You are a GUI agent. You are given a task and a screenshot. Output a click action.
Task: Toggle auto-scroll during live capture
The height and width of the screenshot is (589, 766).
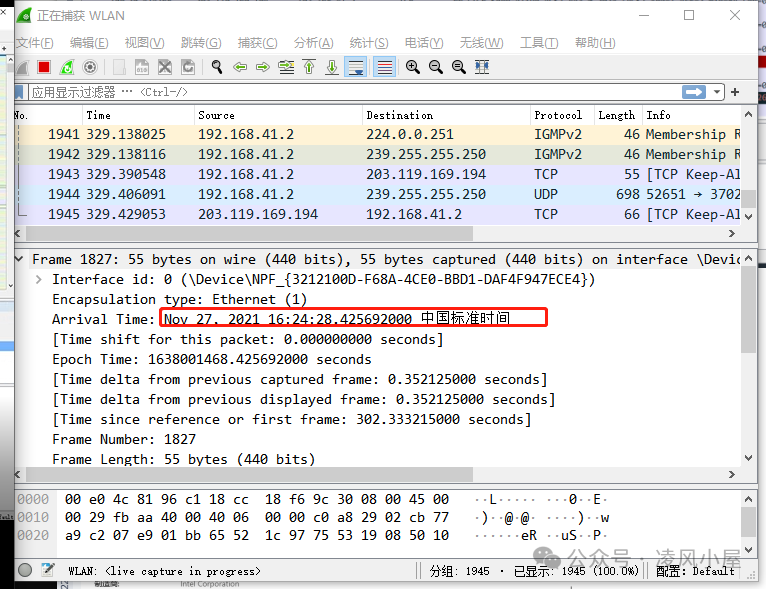click(x=356, y=67)
